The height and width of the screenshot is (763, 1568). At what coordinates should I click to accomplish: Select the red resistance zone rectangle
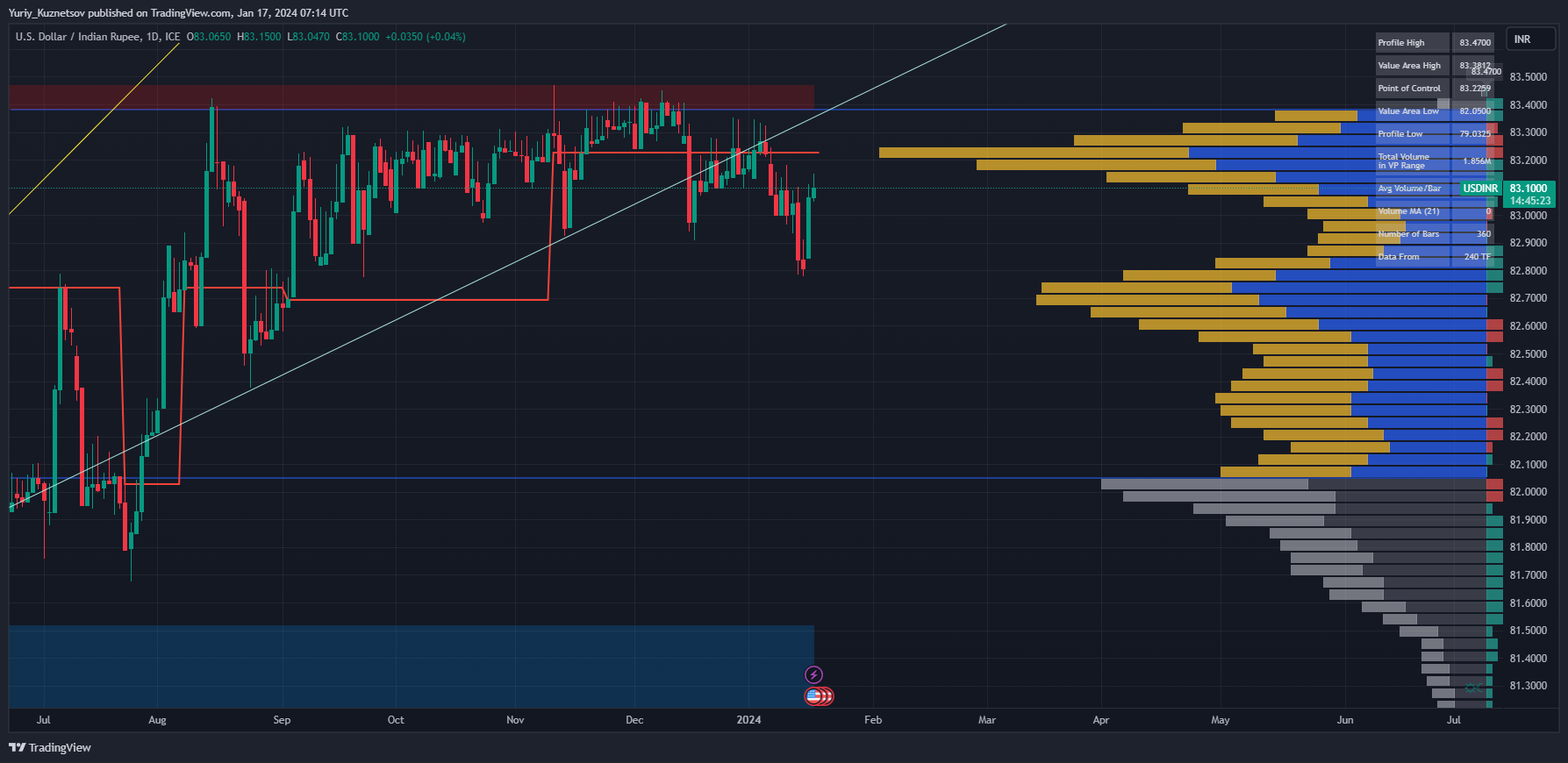[x=412, y=97]
